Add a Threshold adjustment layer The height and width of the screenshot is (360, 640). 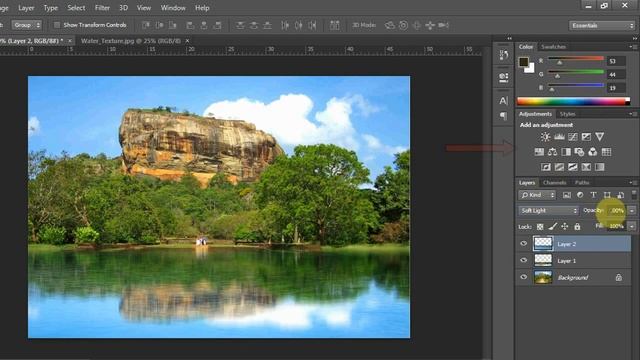573,167
